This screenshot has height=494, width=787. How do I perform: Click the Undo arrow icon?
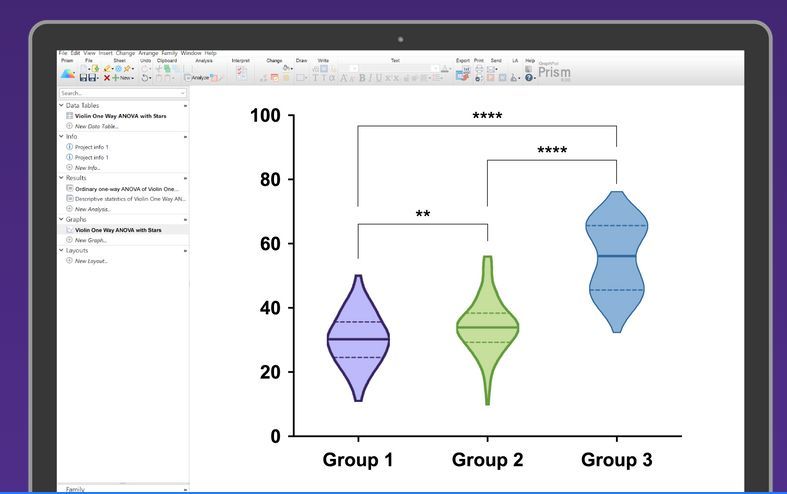[145, 77]
